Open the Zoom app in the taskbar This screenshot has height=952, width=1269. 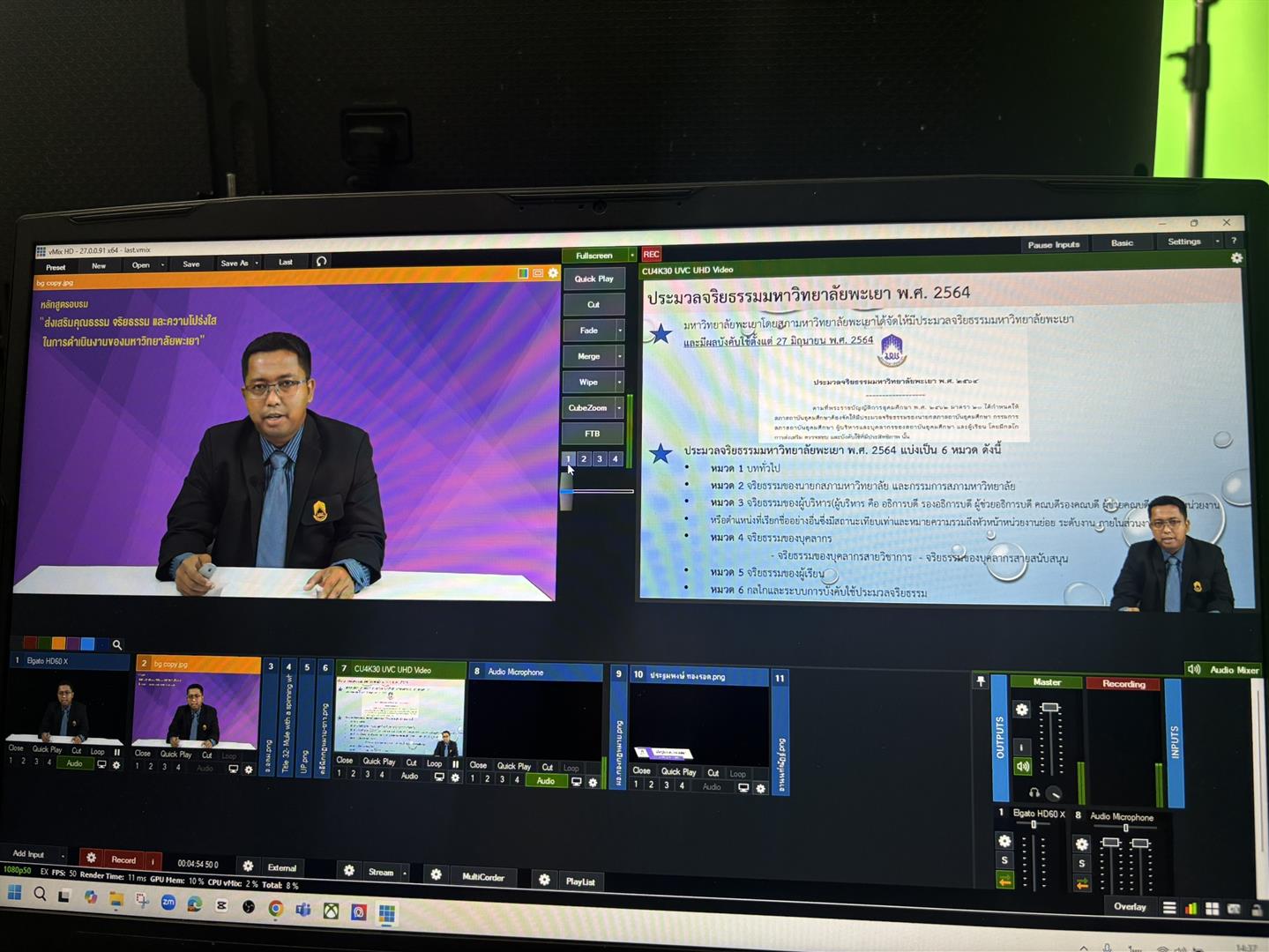pyautogui.click(x=168, y=903)
